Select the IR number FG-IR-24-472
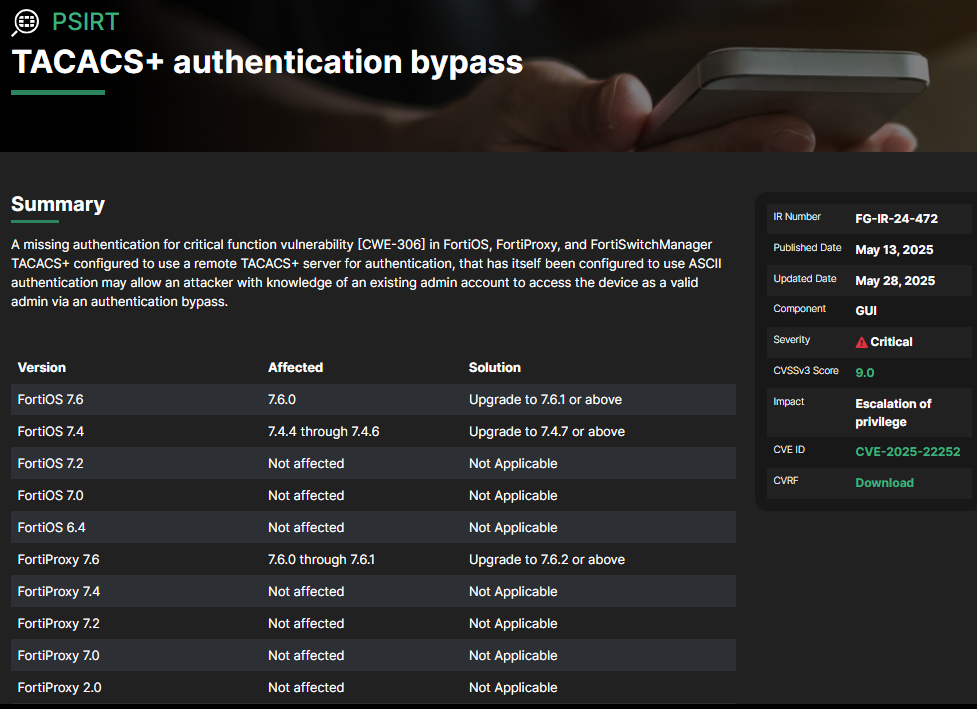This screenshot has height=709, width=977. (x=896, y=219)
